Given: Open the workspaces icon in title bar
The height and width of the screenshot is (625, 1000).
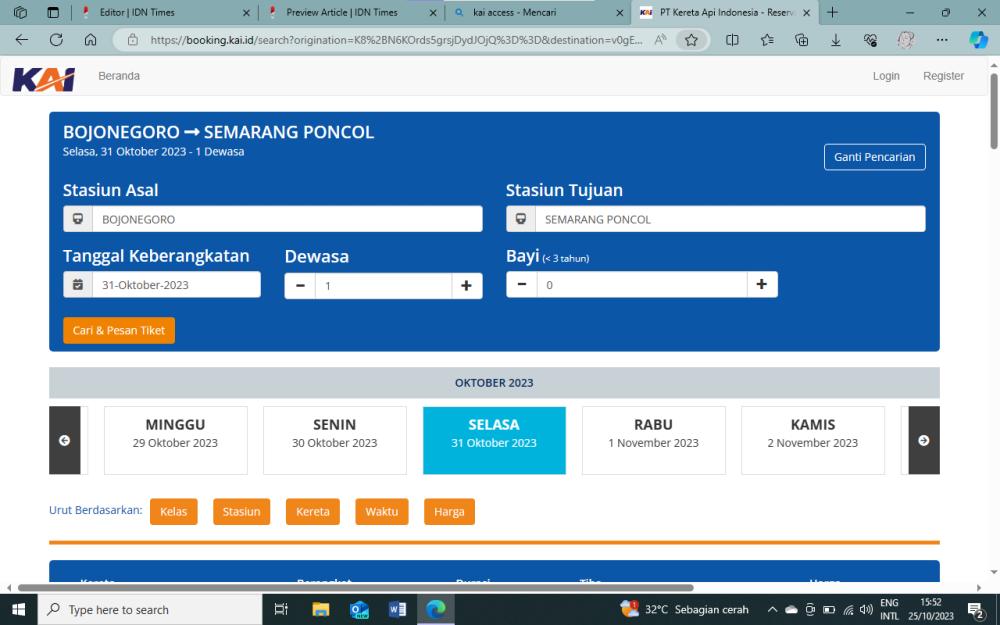Looking at the screenshot, I should (x=20, y=12).
